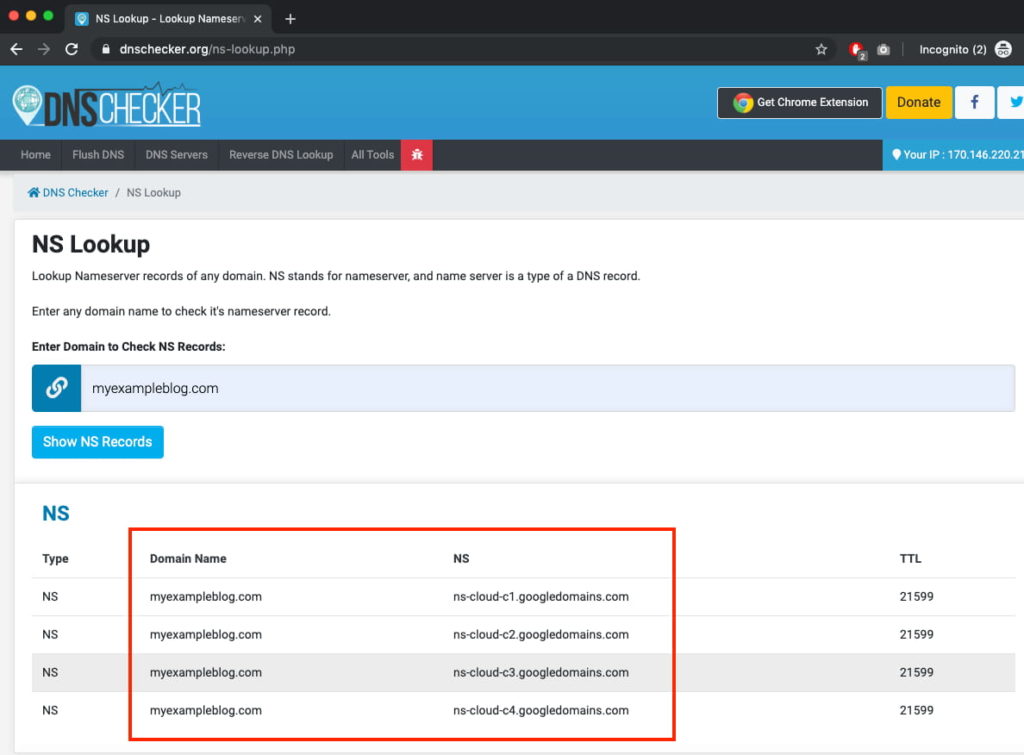Click the camera extension icon in browser toolbar

pos(882,48)
